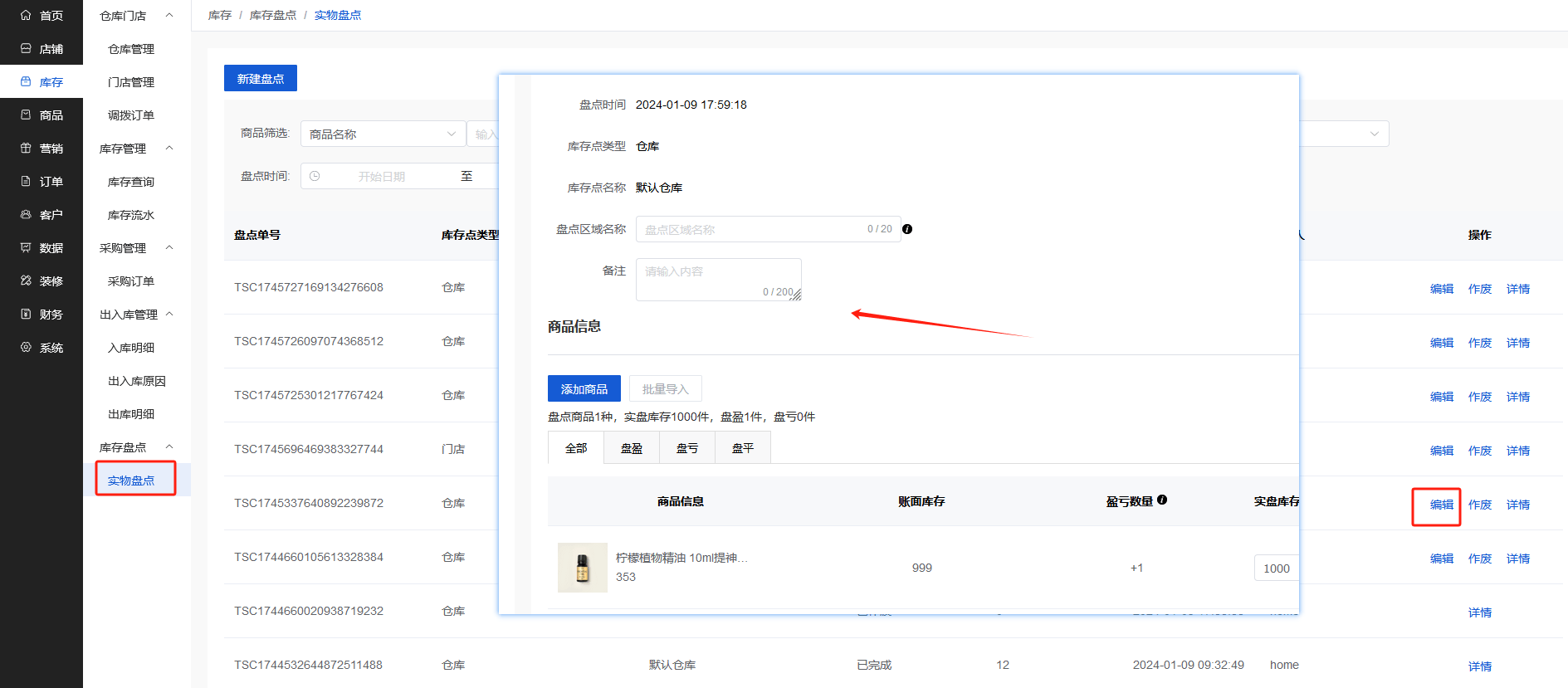Open the 数据 data icon in the sidebar
The height and width of the screenshot is (688, 1568).
click(26, 247)
